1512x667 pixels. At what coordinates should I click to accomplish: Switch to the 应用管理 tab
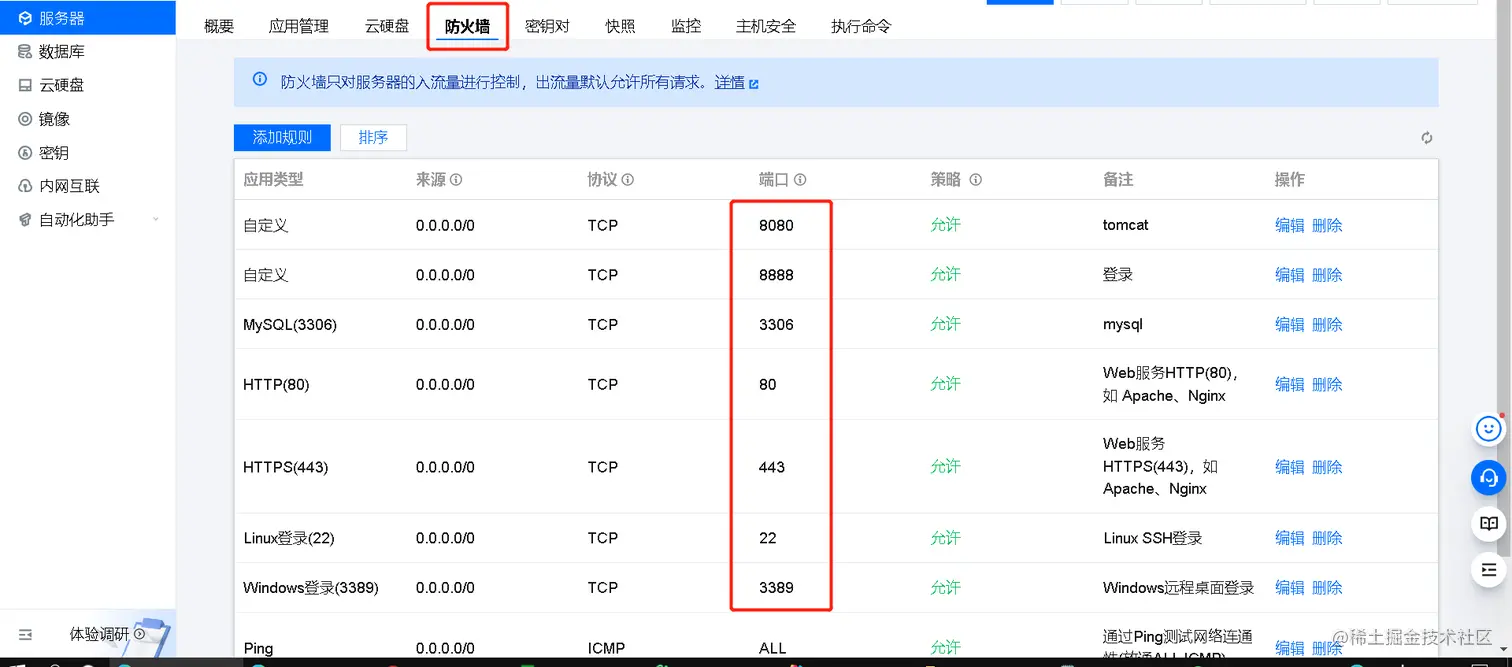[299, 26]
